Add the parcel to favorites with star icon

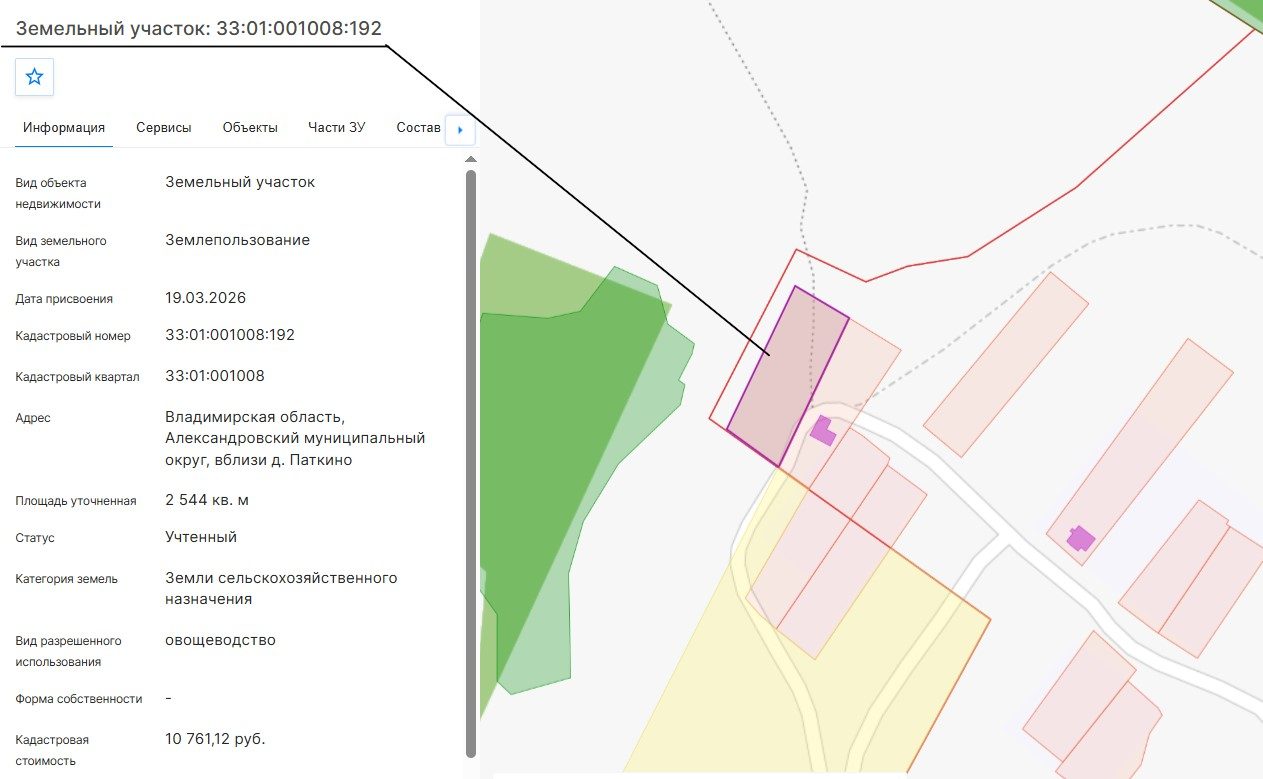(34, 77)
